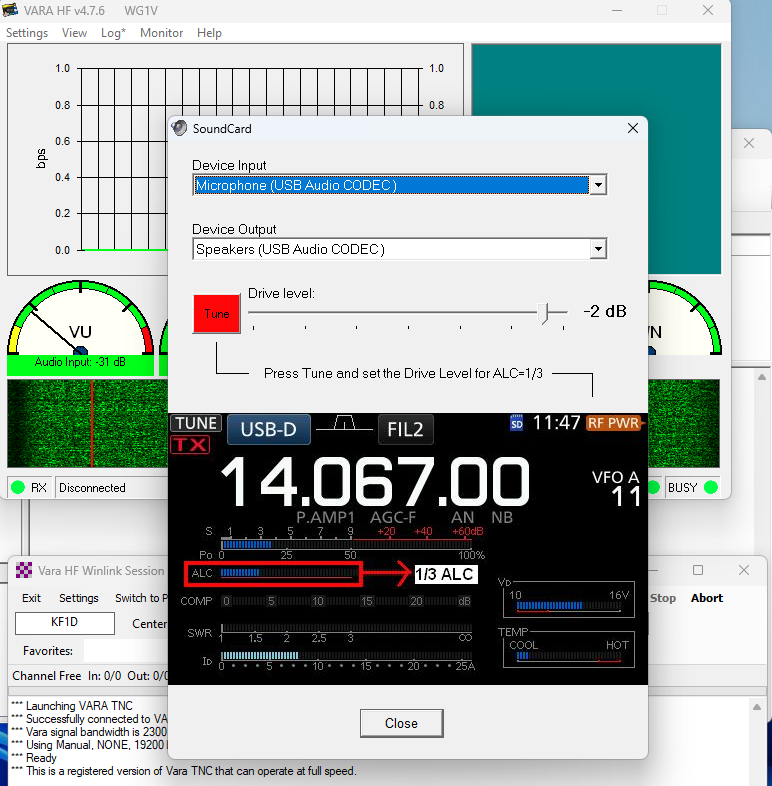This screenshot has width=772, height=786.
Task: Open the Monitor menu
Action: tap(161, 33)
